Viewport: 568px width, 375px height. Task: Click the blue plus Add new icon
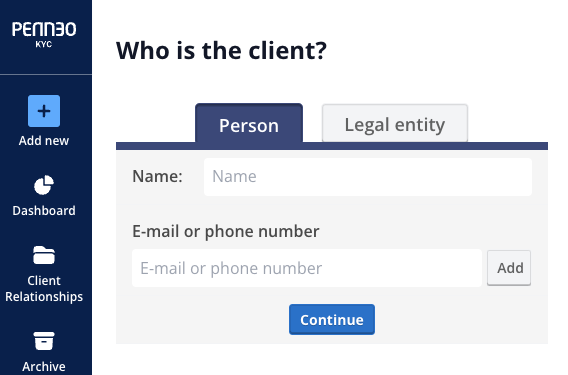point(44,111)
